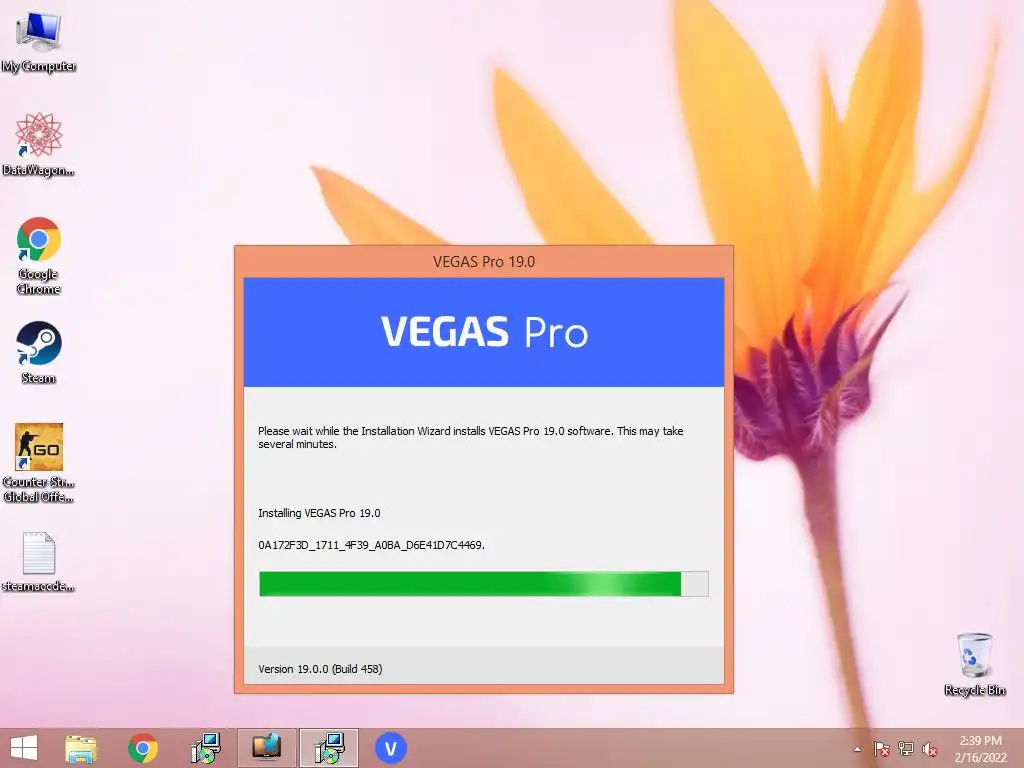Open the Windows Start button

pyautogui.click(x=24, y=748)
